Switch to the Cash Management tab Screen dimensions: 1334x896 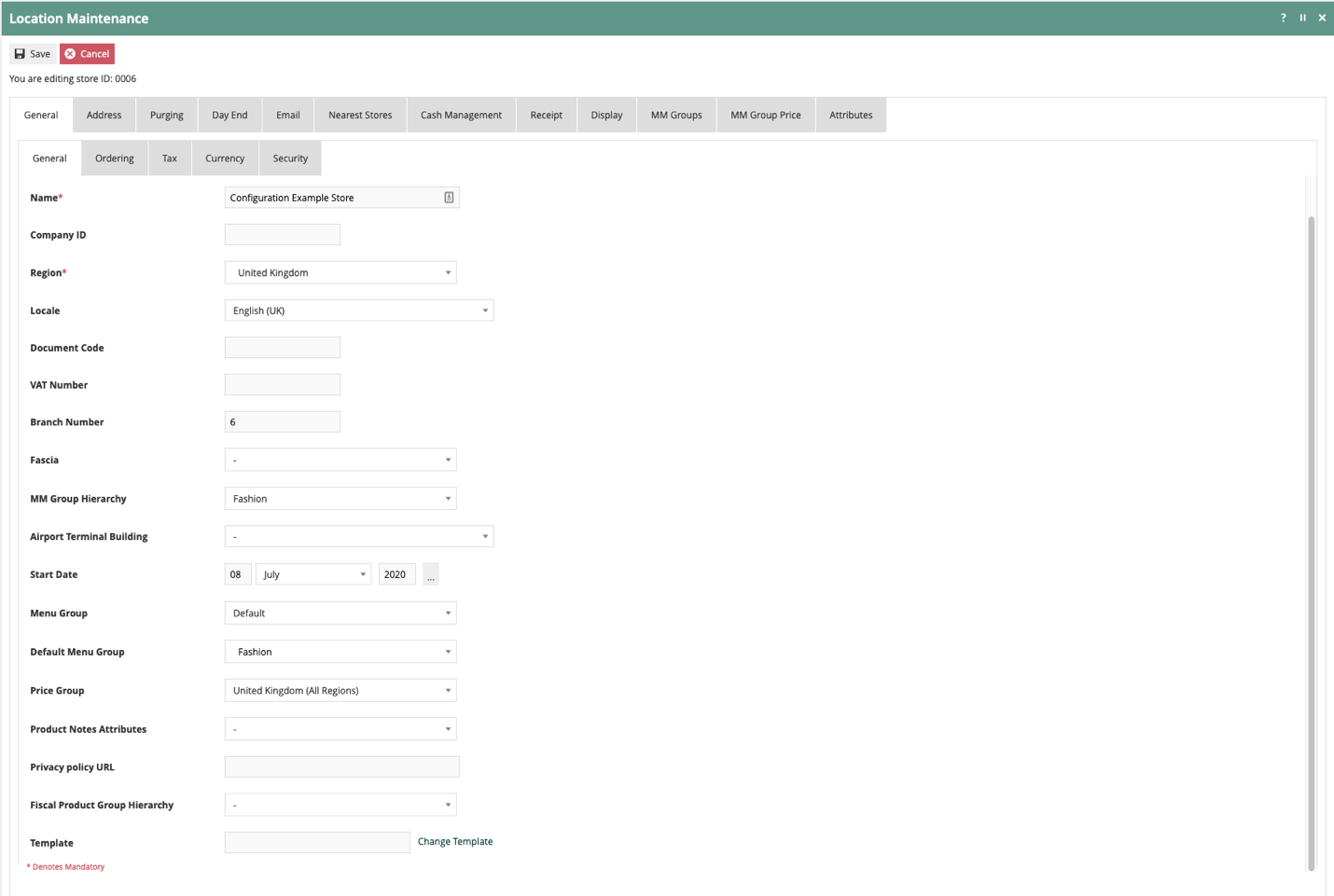461,116
